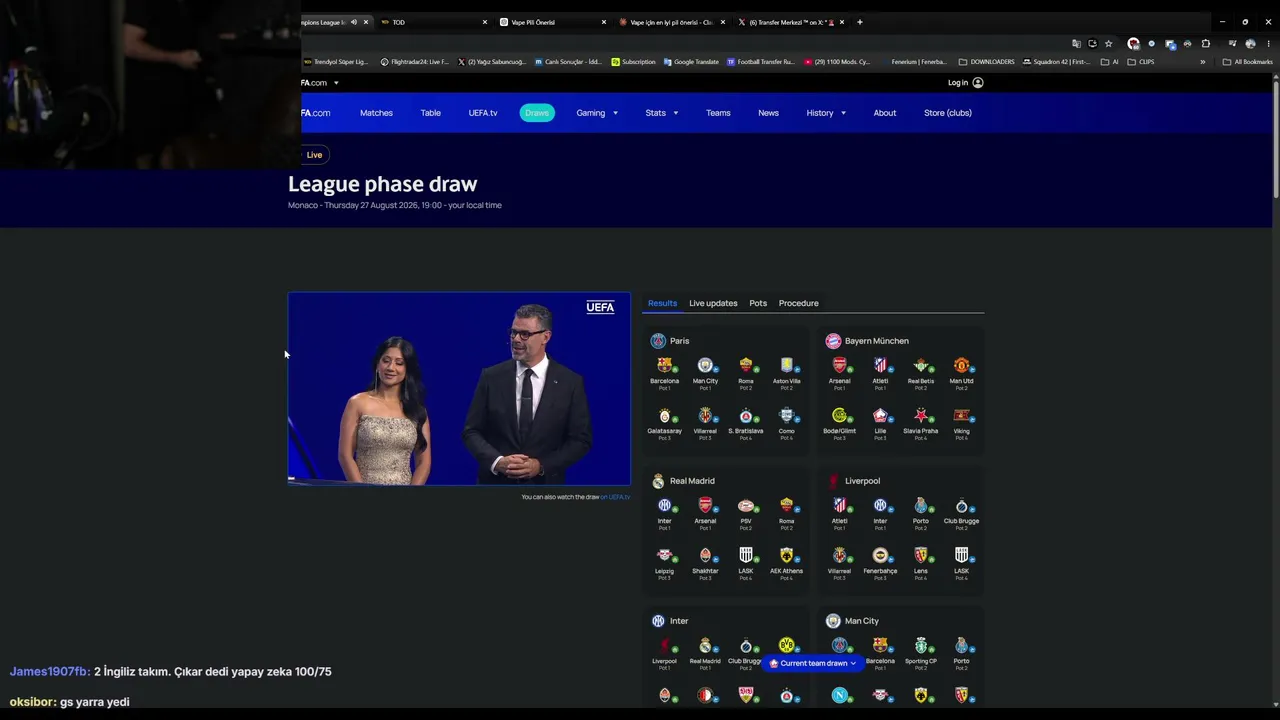Switch to the Live updates tab

pos(713,303)
